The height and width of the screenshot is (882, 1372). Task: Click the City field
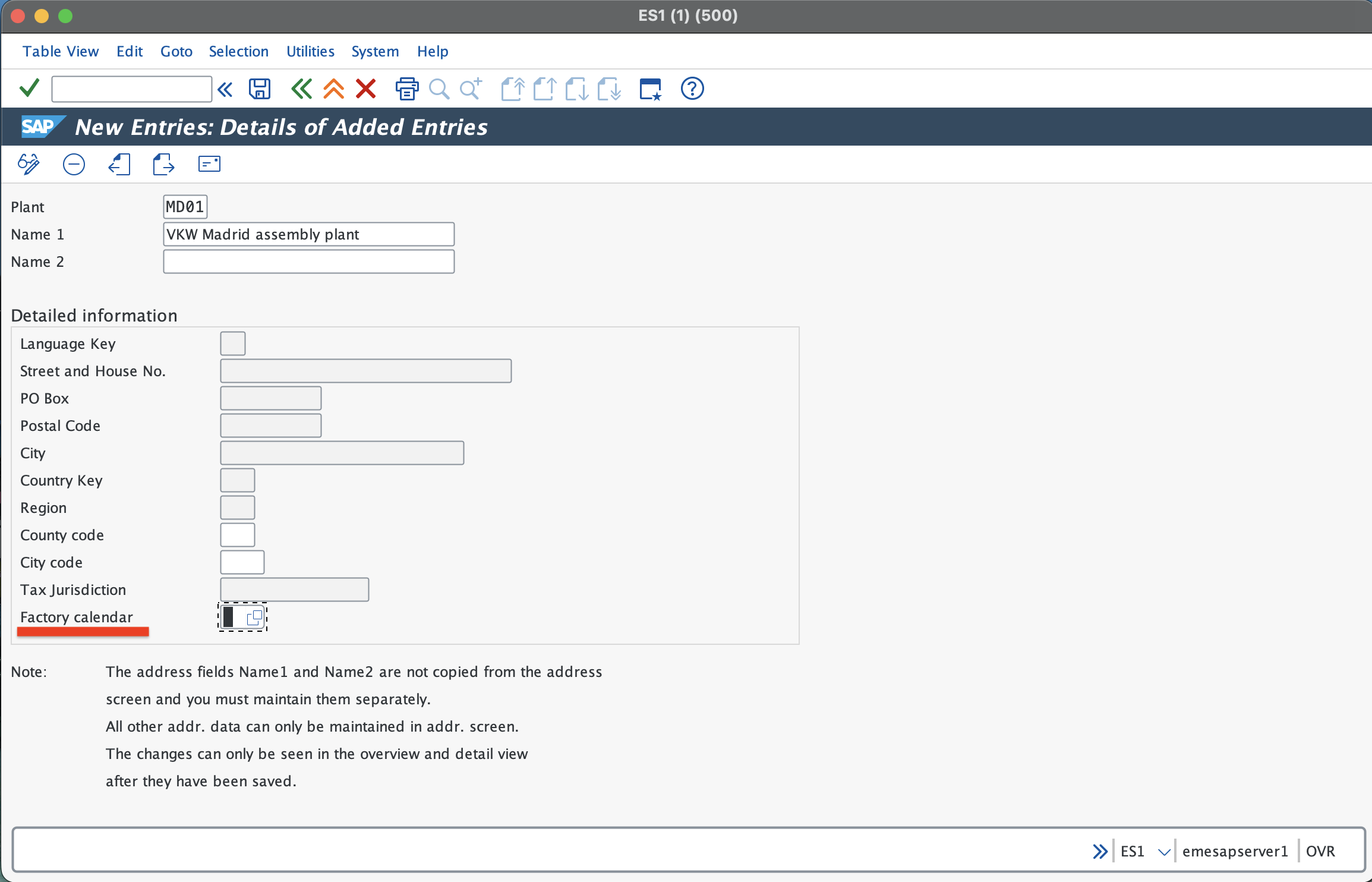point(342,453)
